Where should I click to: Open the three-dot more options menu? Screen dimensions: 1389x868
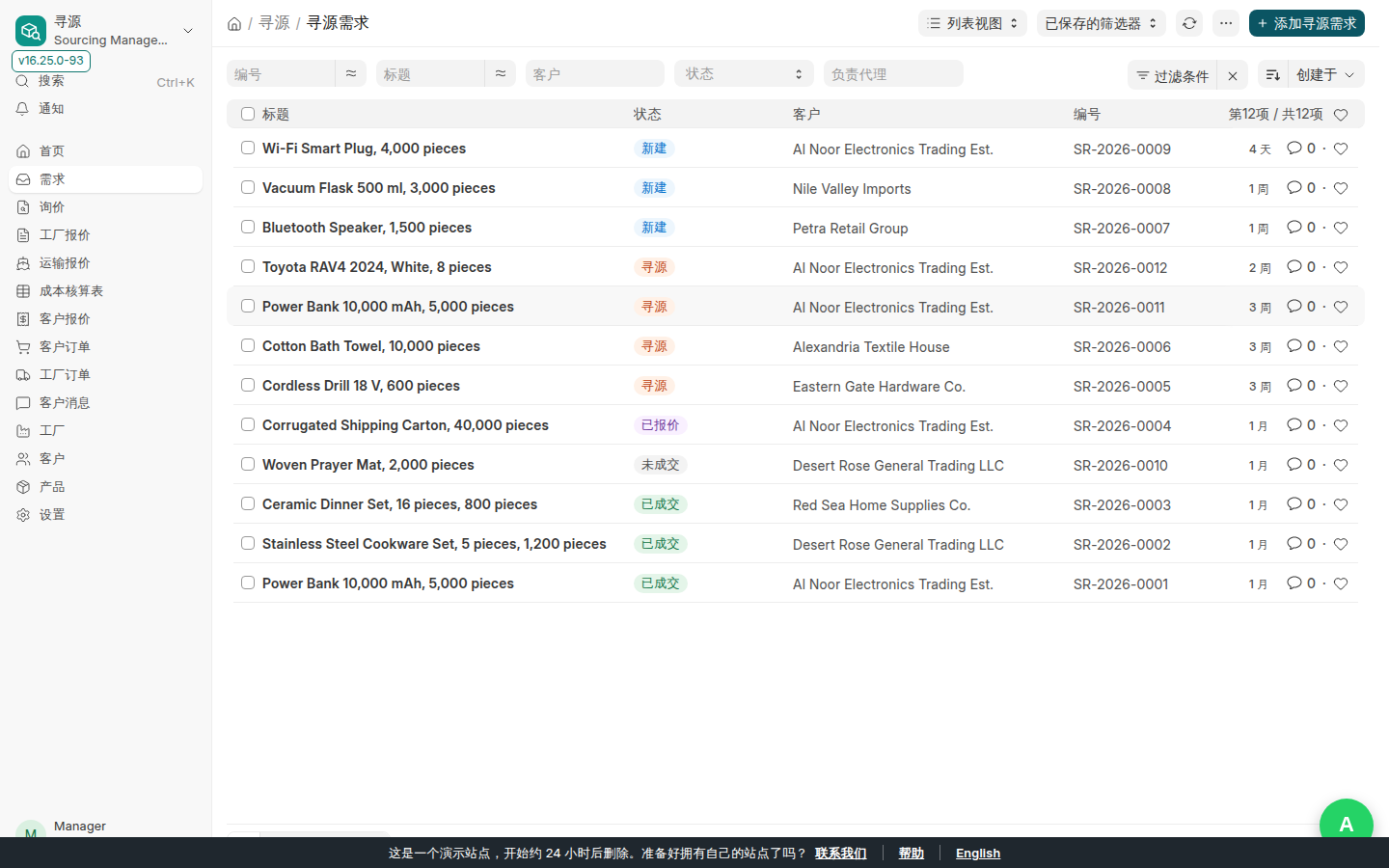click(1226, 23)
